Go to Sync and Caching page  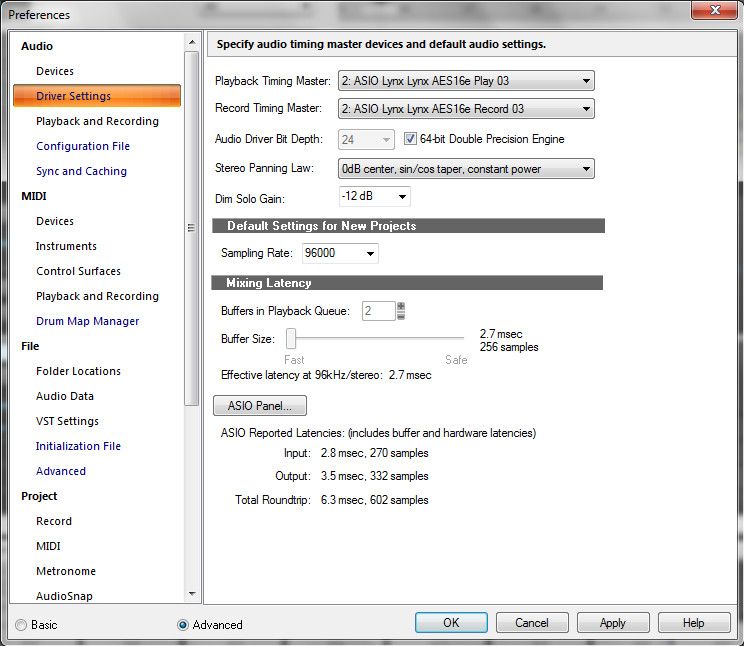[81, 171]
